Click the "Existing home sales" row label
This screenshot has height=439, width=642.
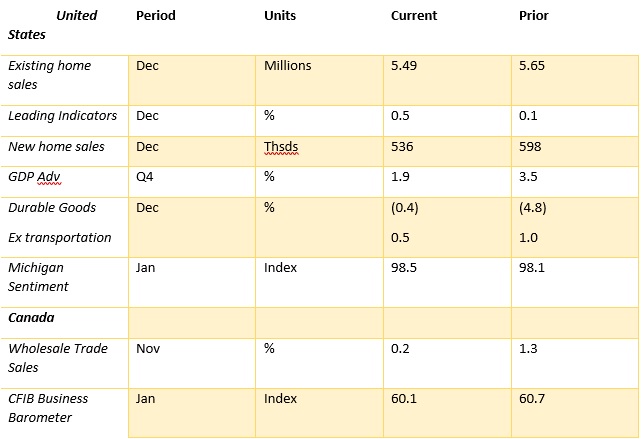[49, 75]
